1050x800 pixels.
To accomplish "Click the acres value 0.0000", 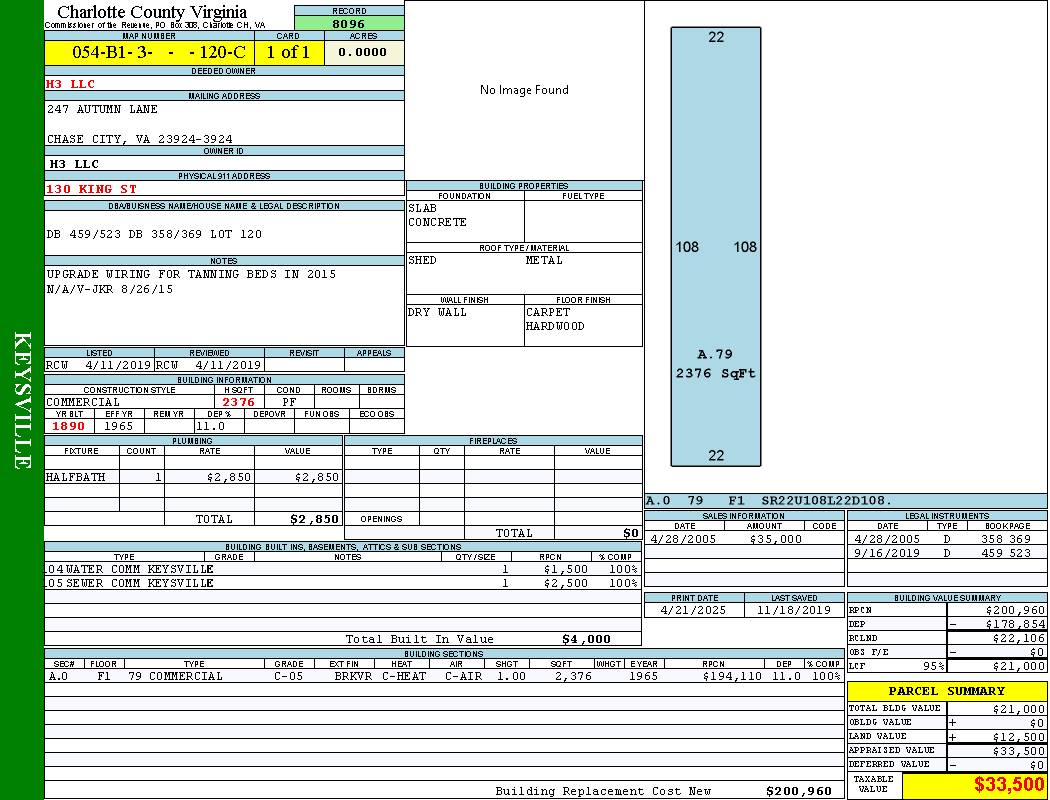I will tap(364, 52).
